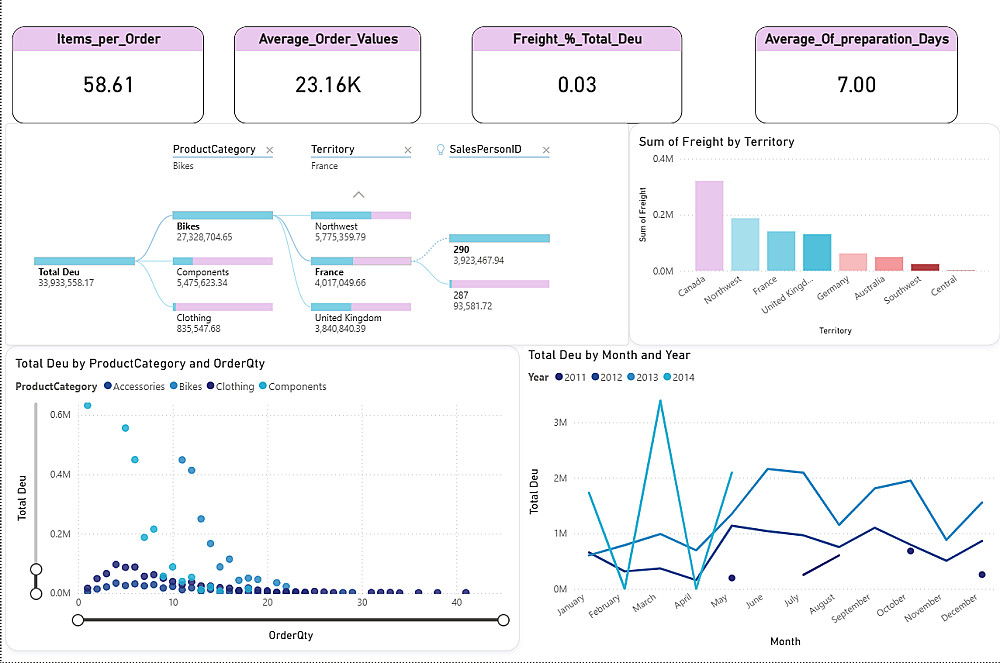Select the Average_Order_Values card
The image size is (1000, 663).
pos(328,75)
